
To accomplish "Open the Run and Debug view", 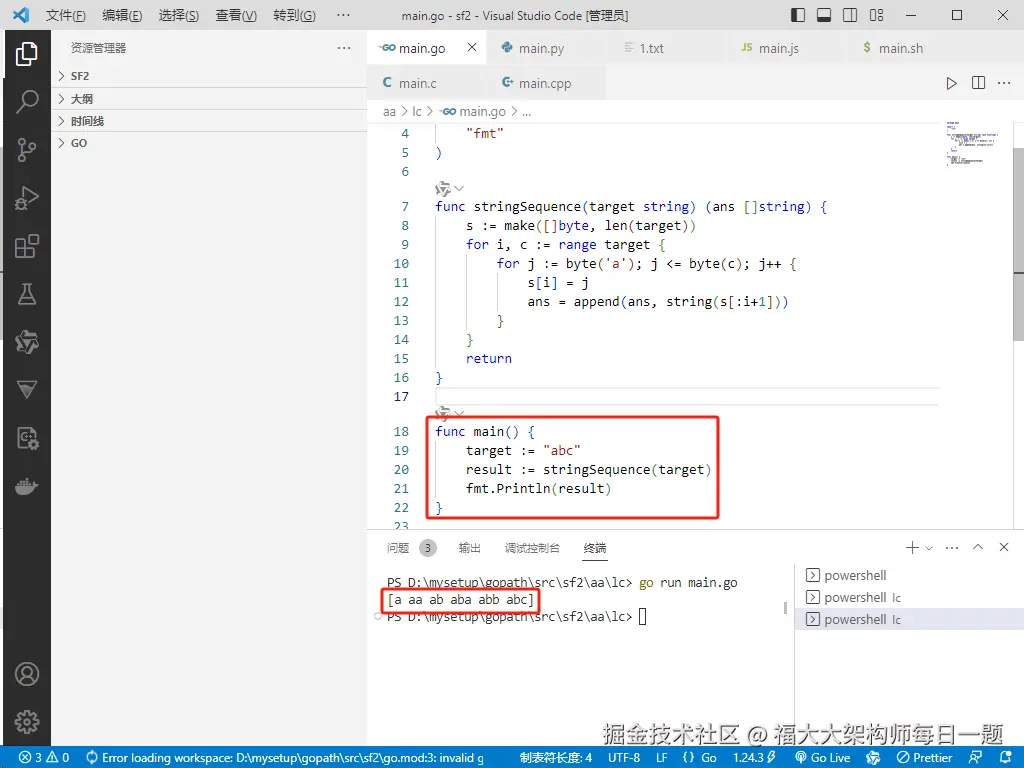I will pos(27,198).
